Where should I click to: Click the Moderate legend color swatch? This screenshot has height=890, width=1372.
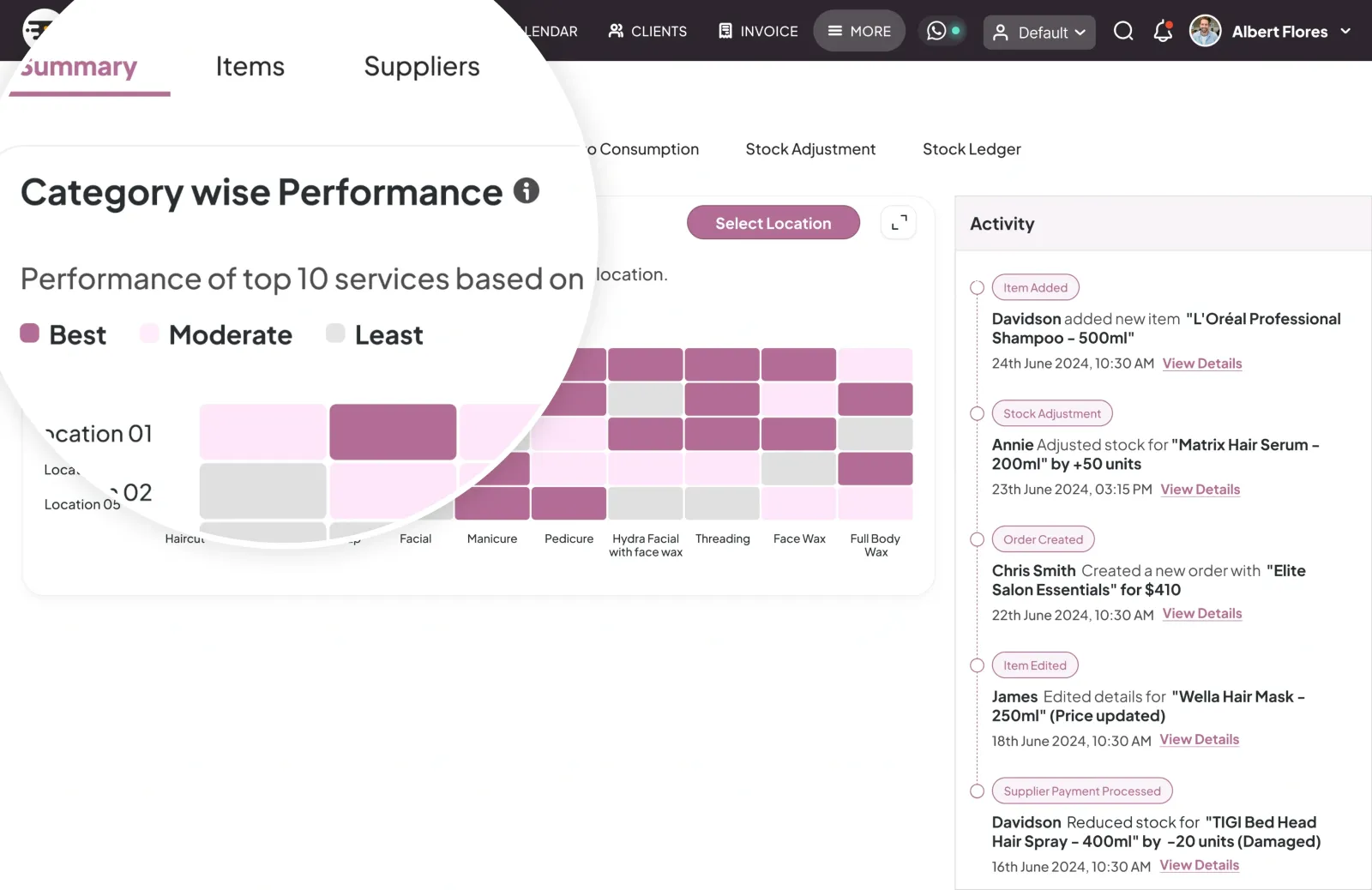point(149,334)
